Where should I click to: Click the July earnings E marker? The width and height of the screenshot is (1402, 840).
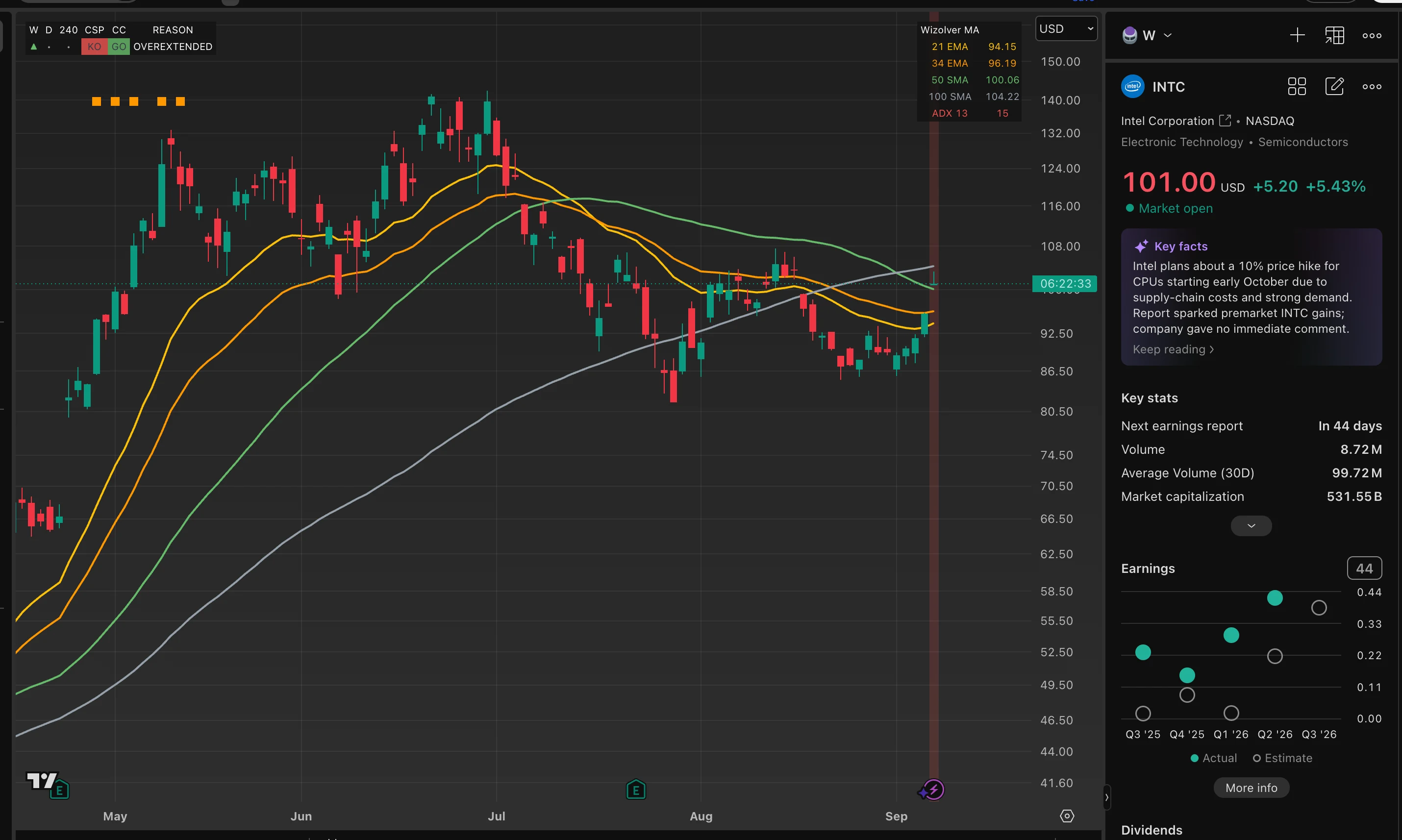tap(636, 789)
